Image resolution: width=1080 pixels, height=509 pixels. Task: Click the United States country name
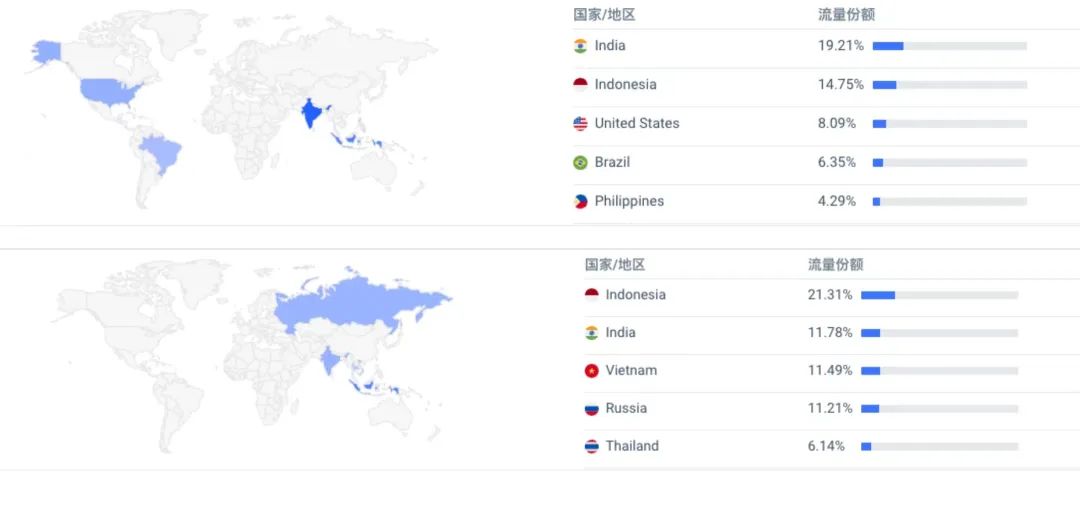coord(636,123)
